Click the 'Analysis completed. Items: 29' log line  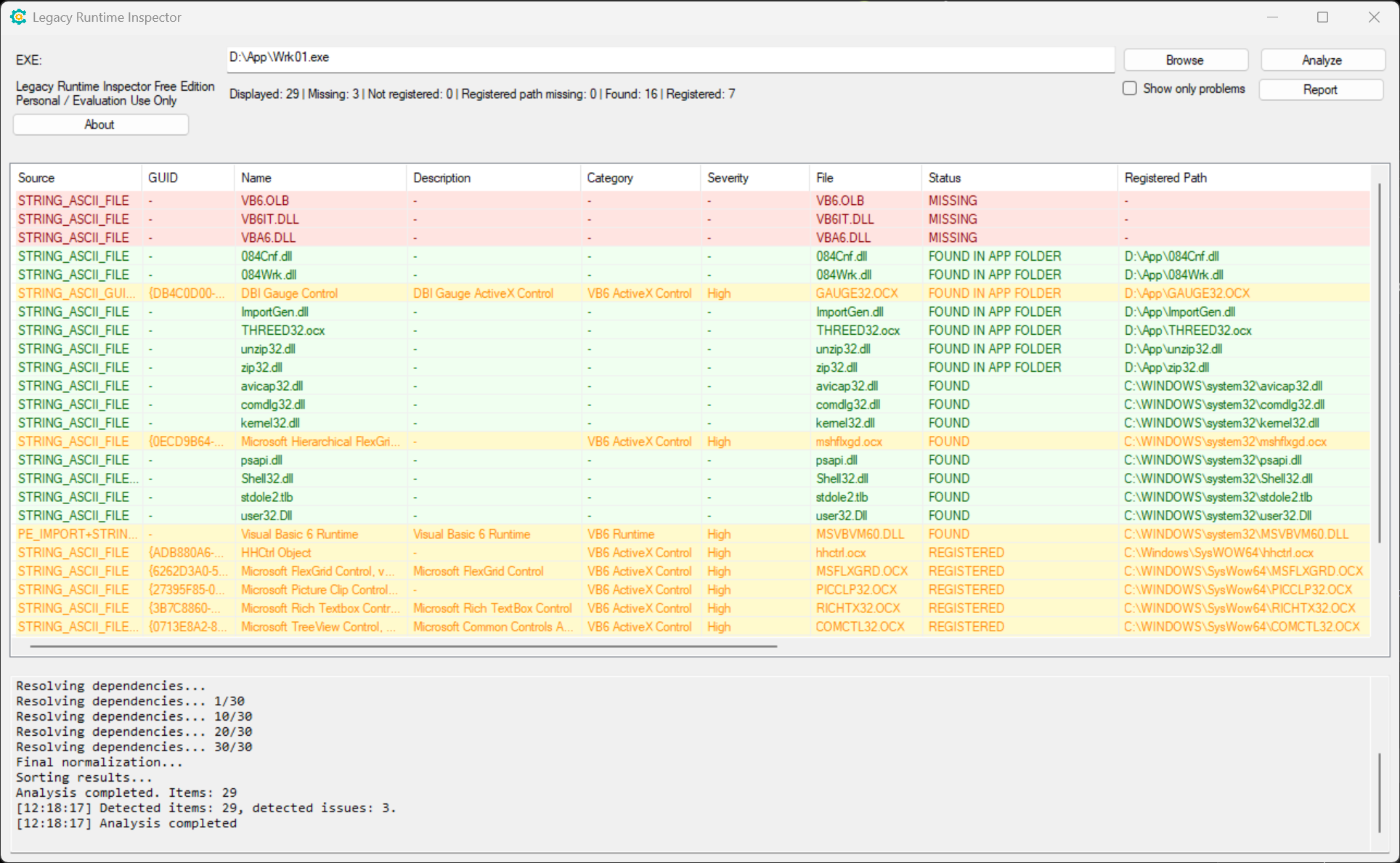[126, 793]
